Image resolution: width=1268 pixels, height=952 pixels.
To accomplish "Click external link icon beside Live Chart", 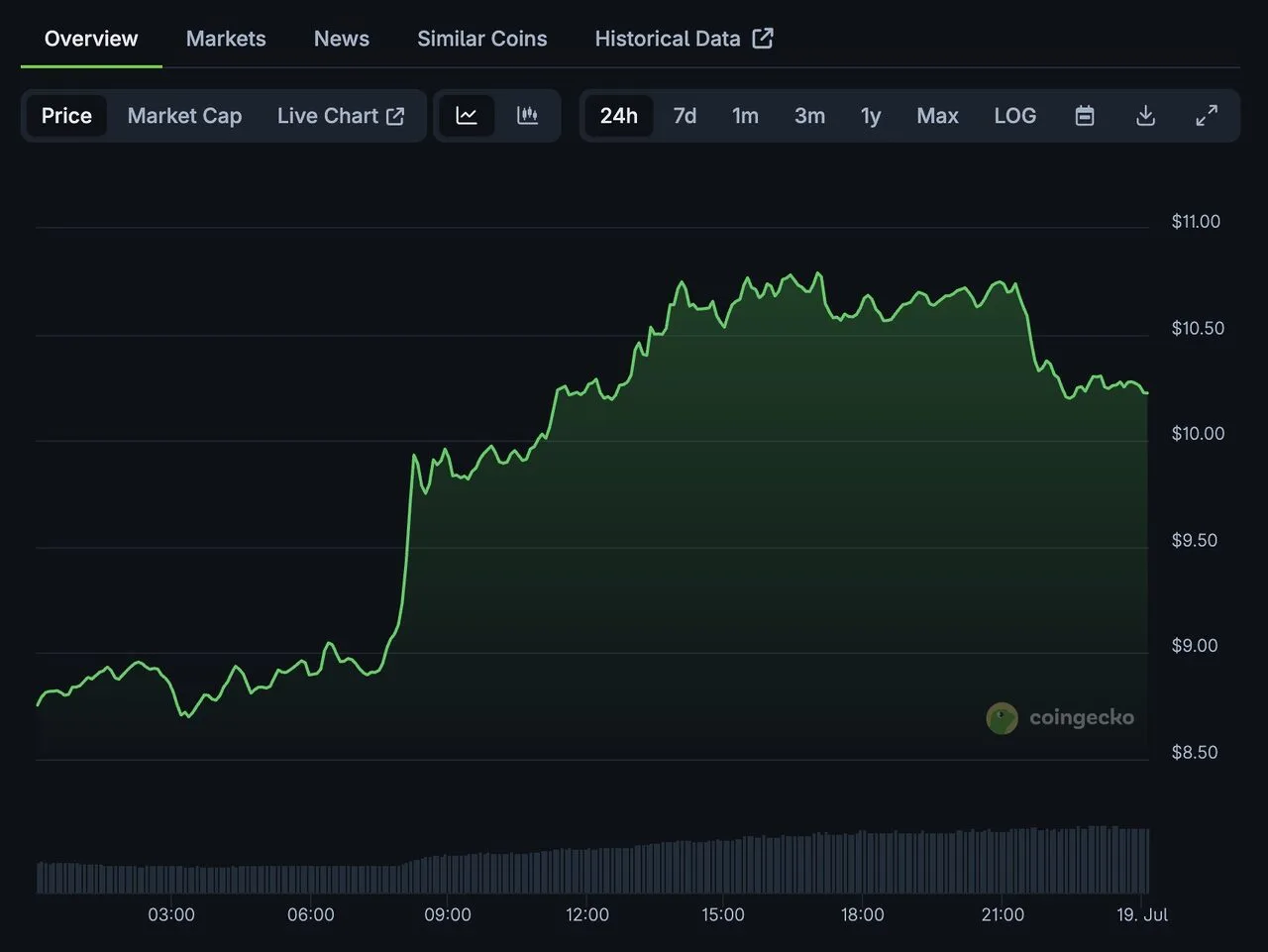I will pos(395,116).
